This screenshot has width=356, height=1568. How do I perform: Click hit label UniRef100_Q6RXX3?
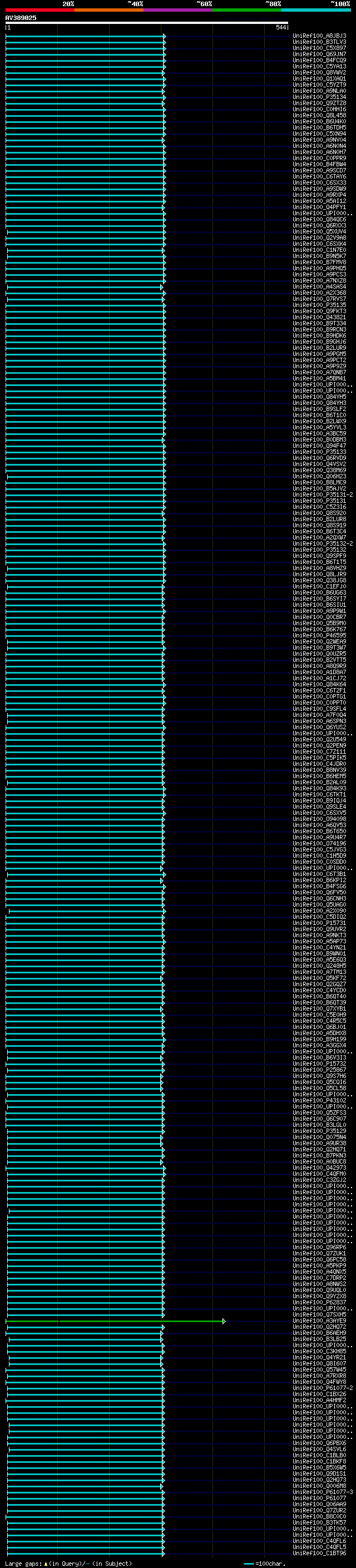point(319,225)
